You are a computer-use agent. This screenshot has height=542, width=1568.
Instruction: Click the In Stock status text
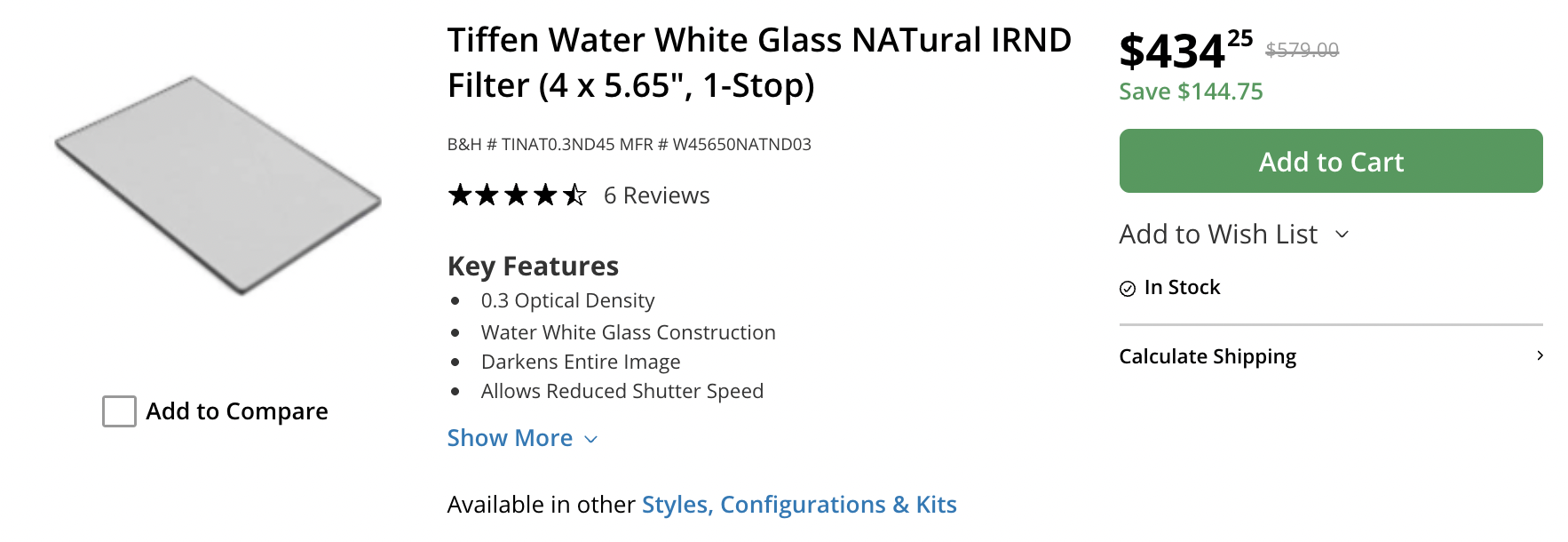(x=1182, y=287)
